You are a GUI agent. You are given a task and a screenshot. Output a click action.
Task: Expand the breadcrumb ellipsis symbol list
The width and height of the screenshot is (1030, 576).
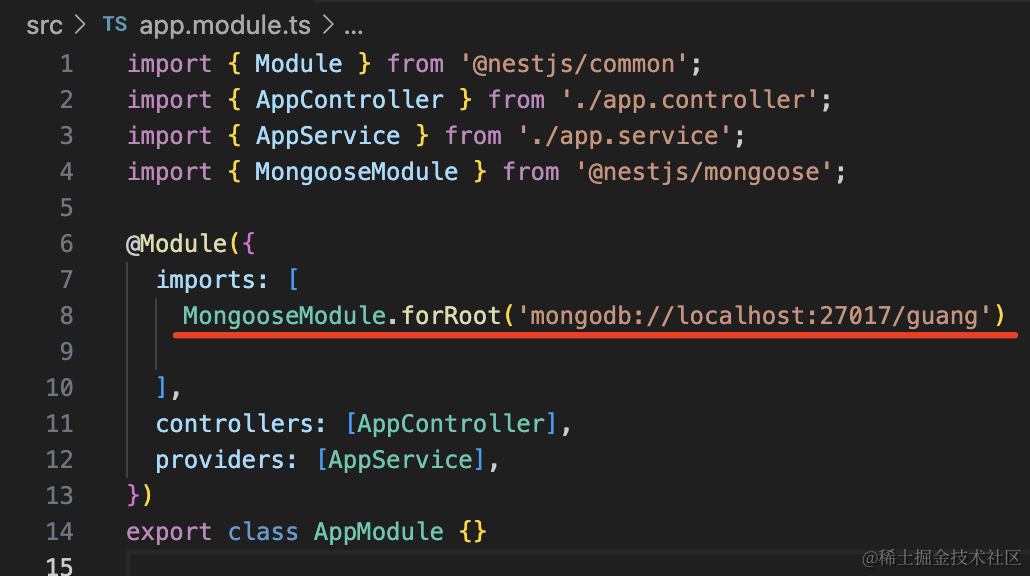click(x=353, y=30)
